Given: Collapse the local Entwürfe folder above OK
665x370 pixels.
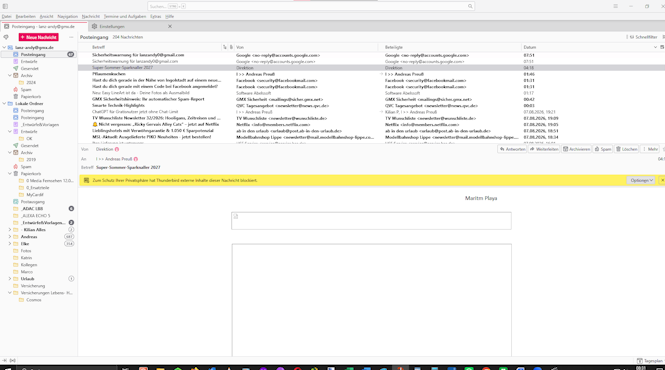Looking at the screenshot, I should point(10,132).
